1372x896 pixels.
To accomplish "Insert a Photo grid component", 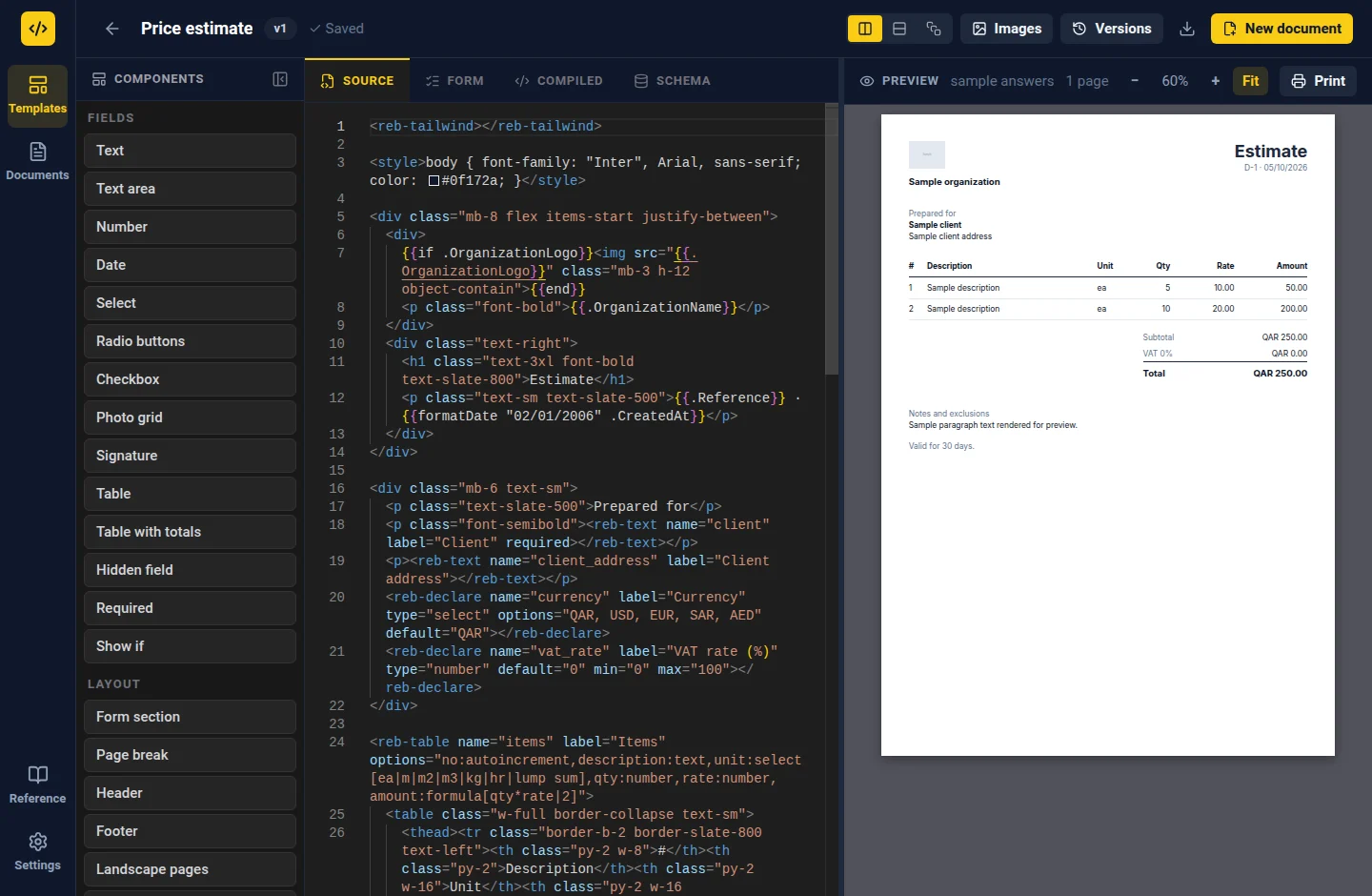I will pos(190,417).
